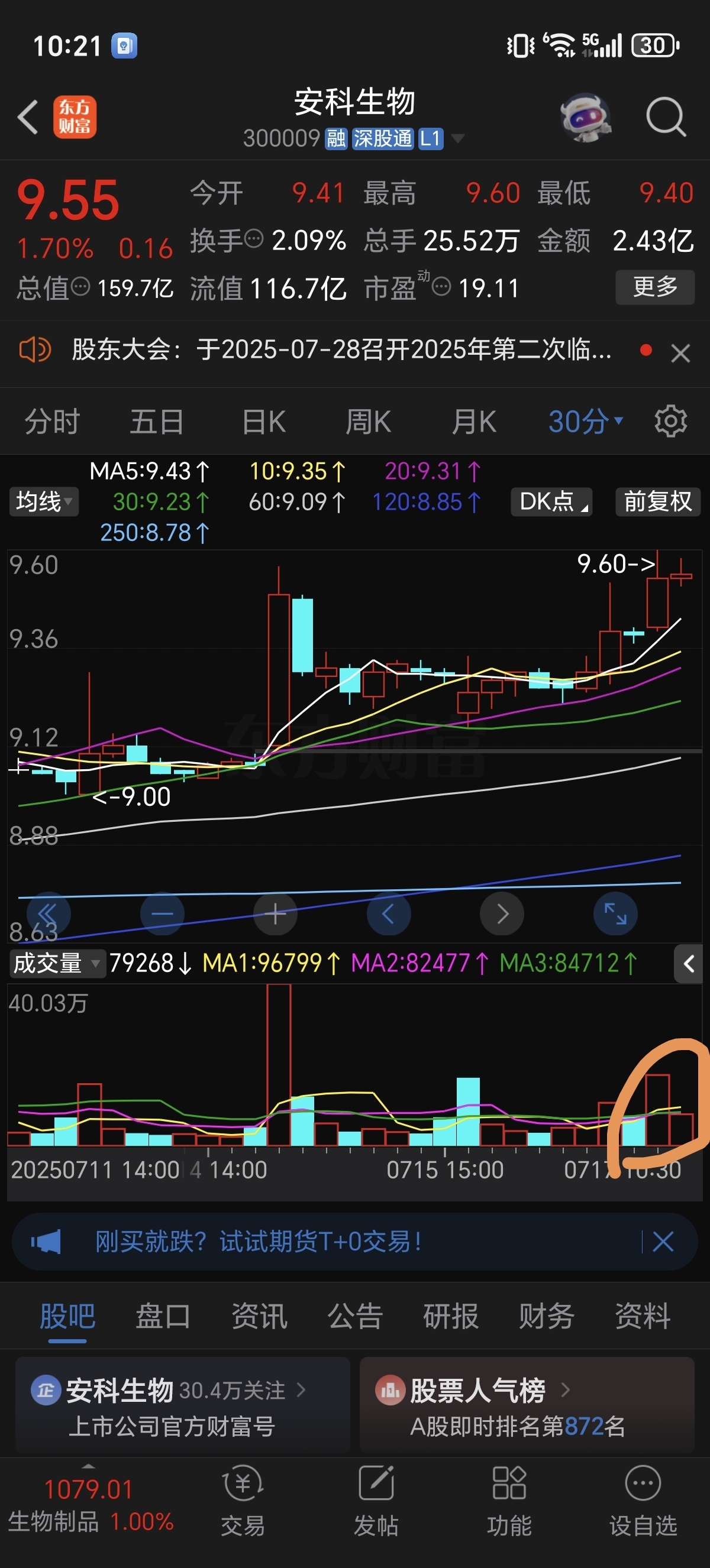710x1568 pixels.
Task: Select the 股吧 tab
Action: point(67,1317)
